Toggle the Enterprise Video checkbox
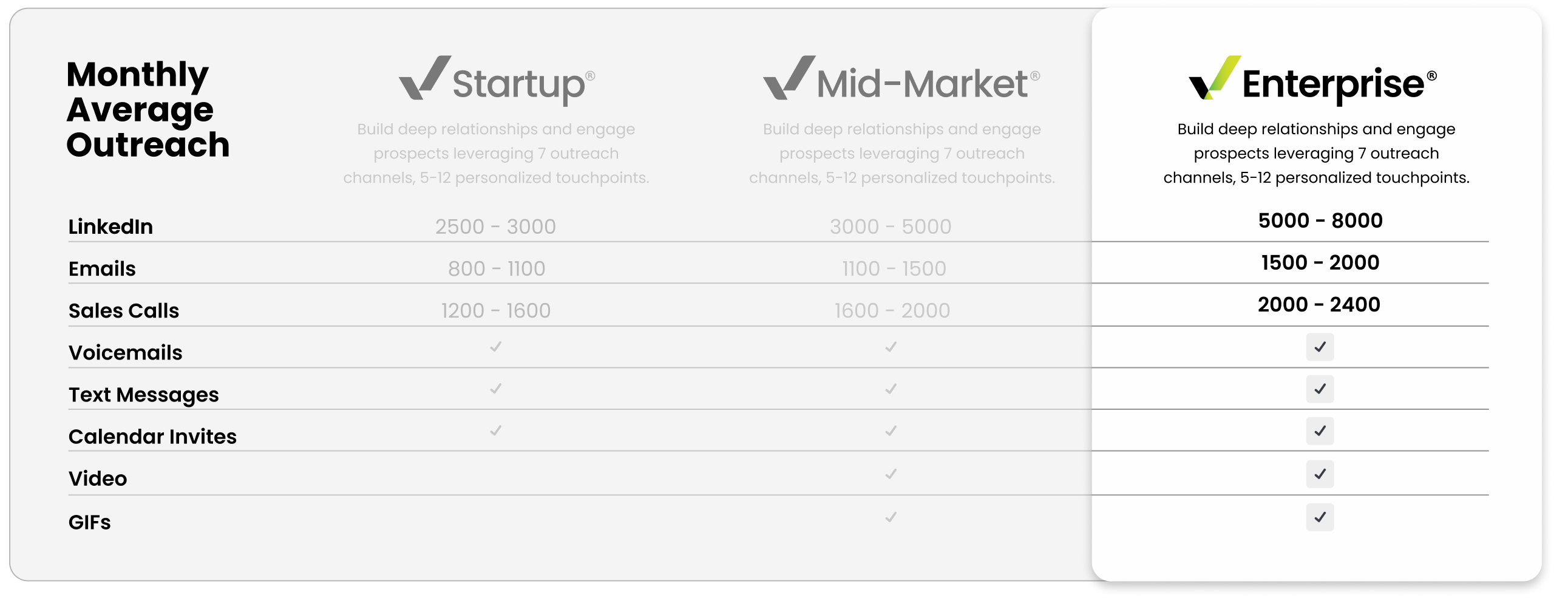Screen dimensions: 1568x603 click(x=1320, y=474)
